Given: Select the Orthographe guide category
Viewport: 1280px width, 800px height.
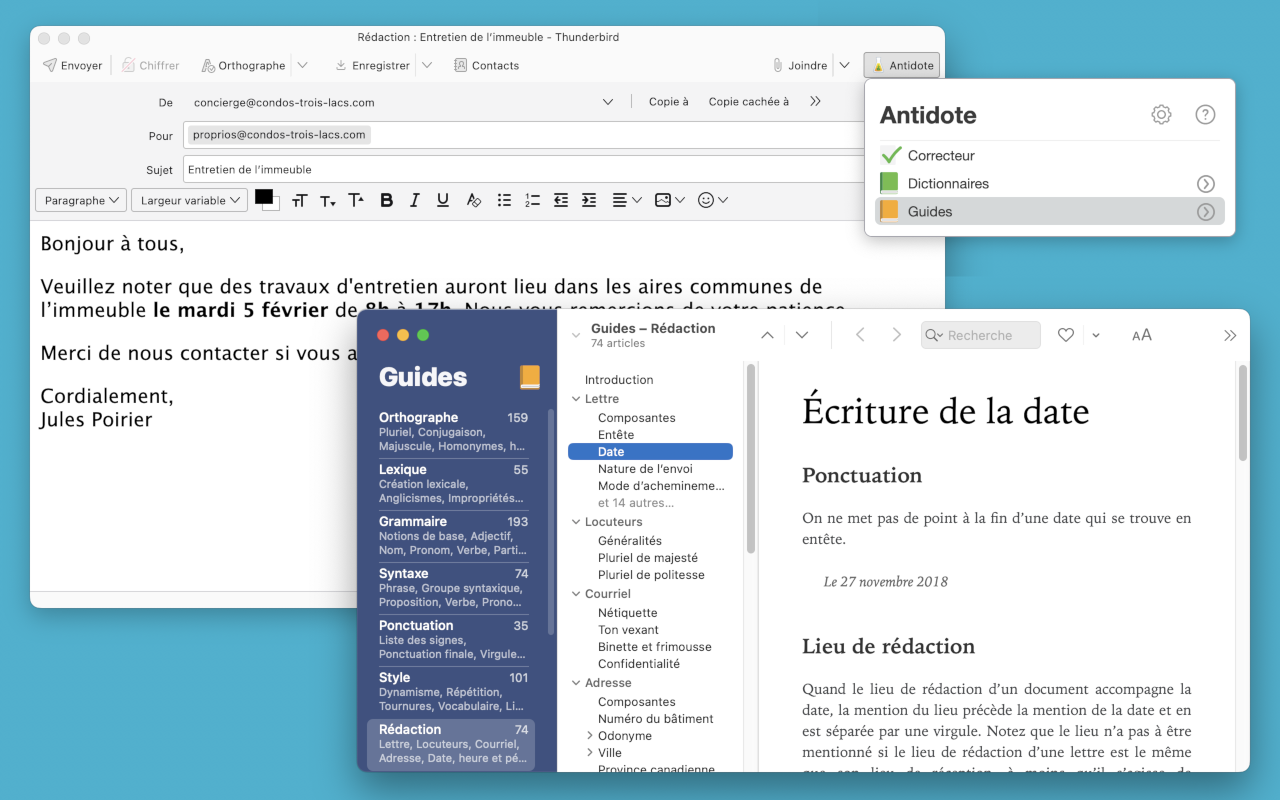Looking at the screenshot, I should click(x=453, y=432).
